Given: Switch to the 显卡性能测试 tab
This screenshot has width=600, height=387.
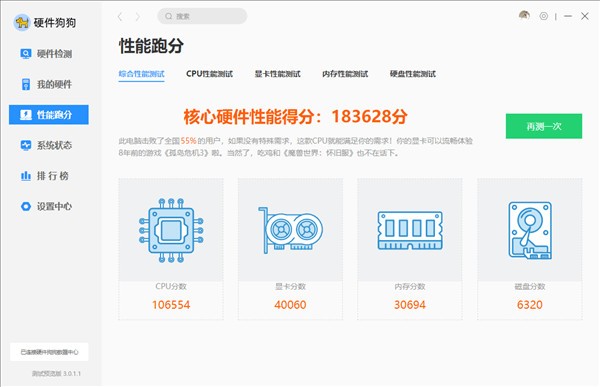Looking at the screenshot, I should pos(277,74).
